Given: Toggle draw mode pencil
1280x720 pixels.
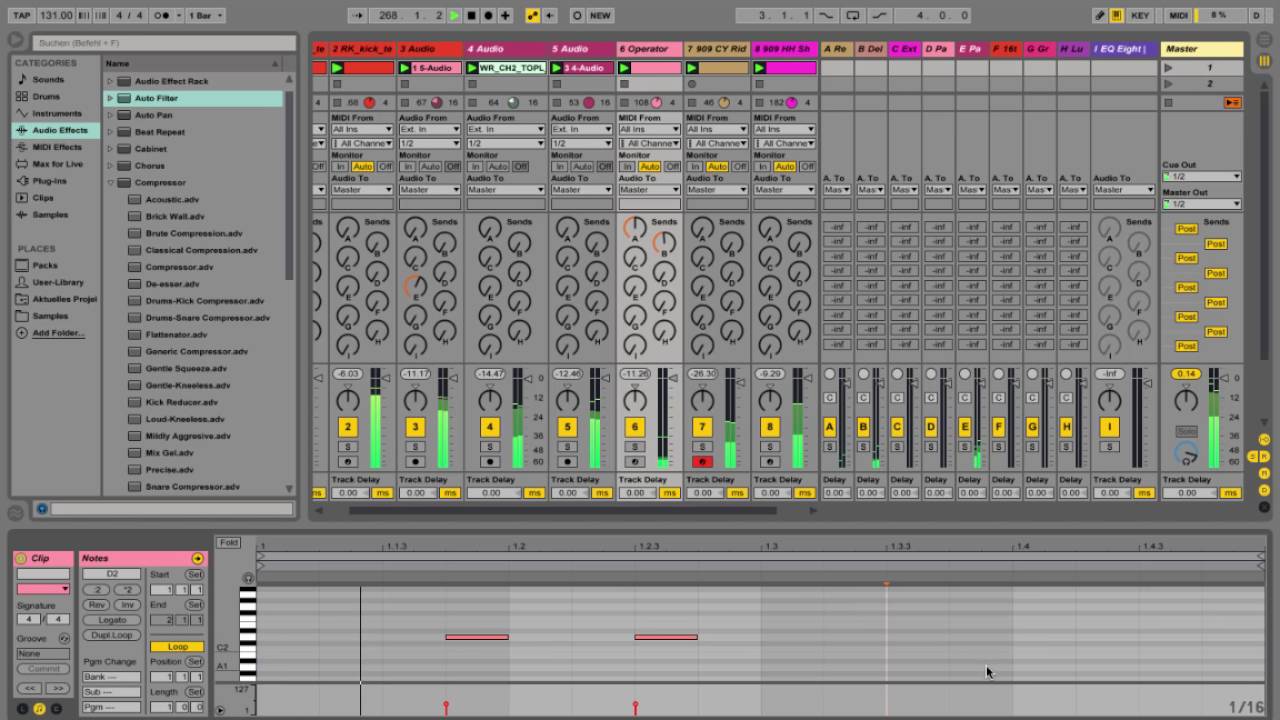Looking at the screenshot, I should [1100, 15].
